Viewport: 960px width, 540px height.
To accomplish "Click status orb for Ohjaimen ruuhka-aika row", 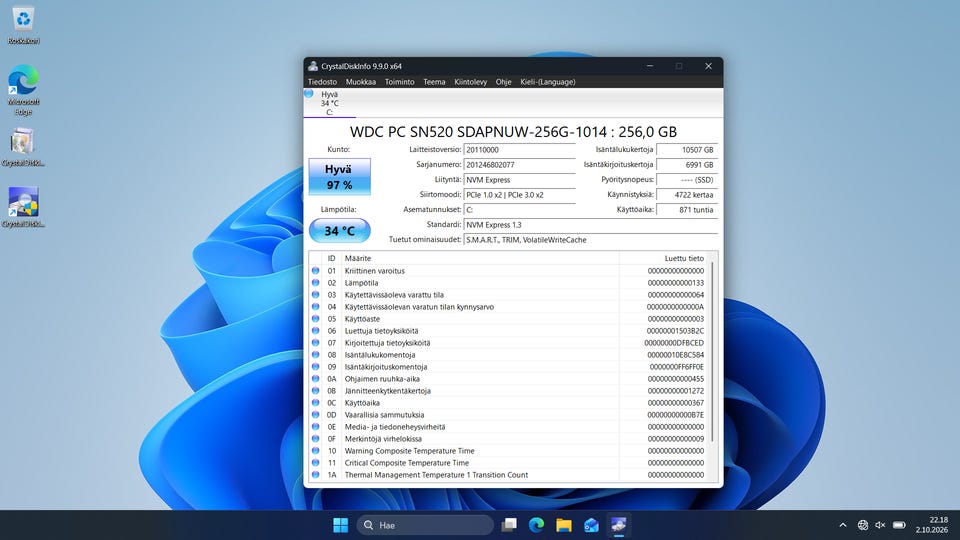I will click(315, 379).
